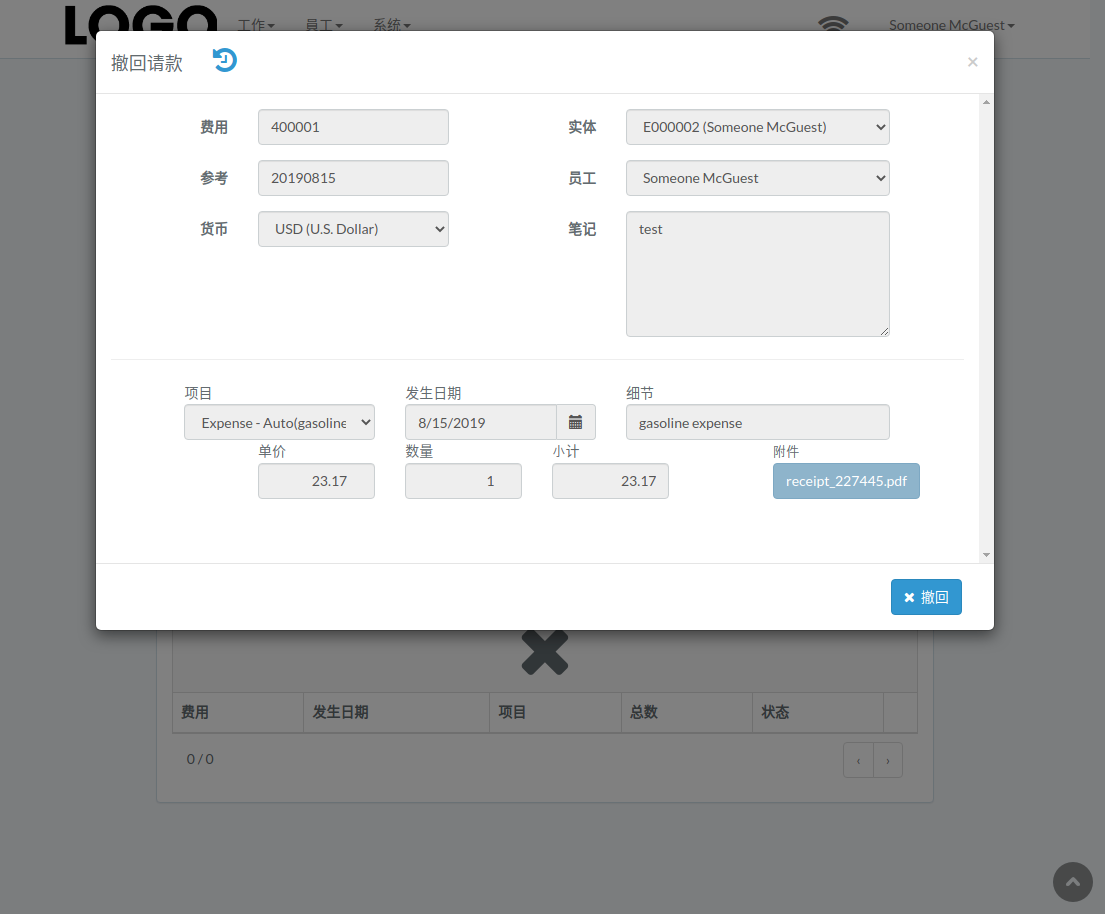
Task: Click the 数量 field with 1
Action: click(x=463, y=481)
